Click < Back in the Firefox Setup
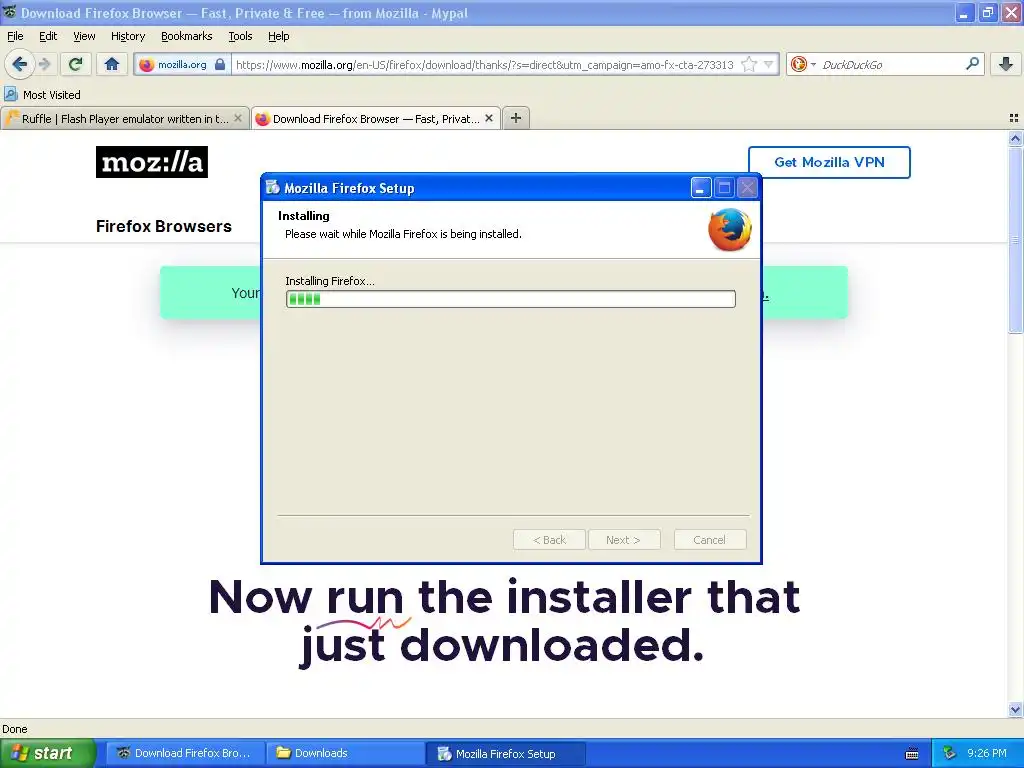Viewport: 1024px width, 768px height. click(x=549, y=540)
